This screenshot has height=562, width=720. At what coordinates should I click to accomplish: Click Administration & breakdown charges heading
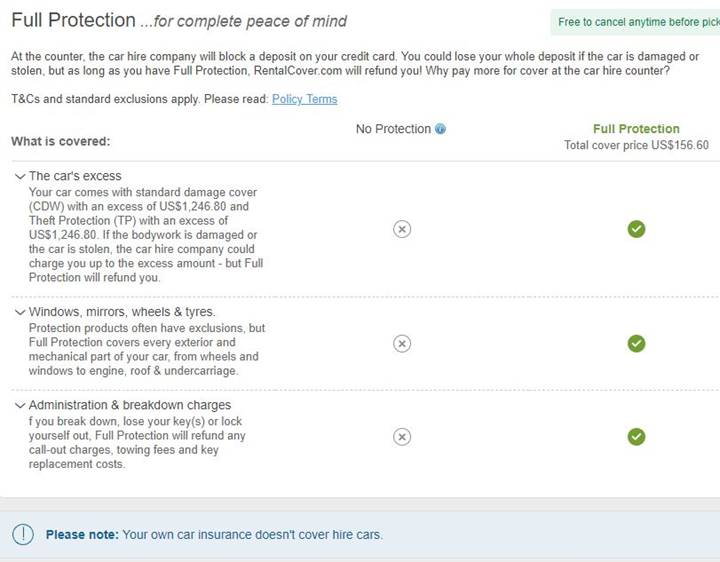tap(130, 405)
